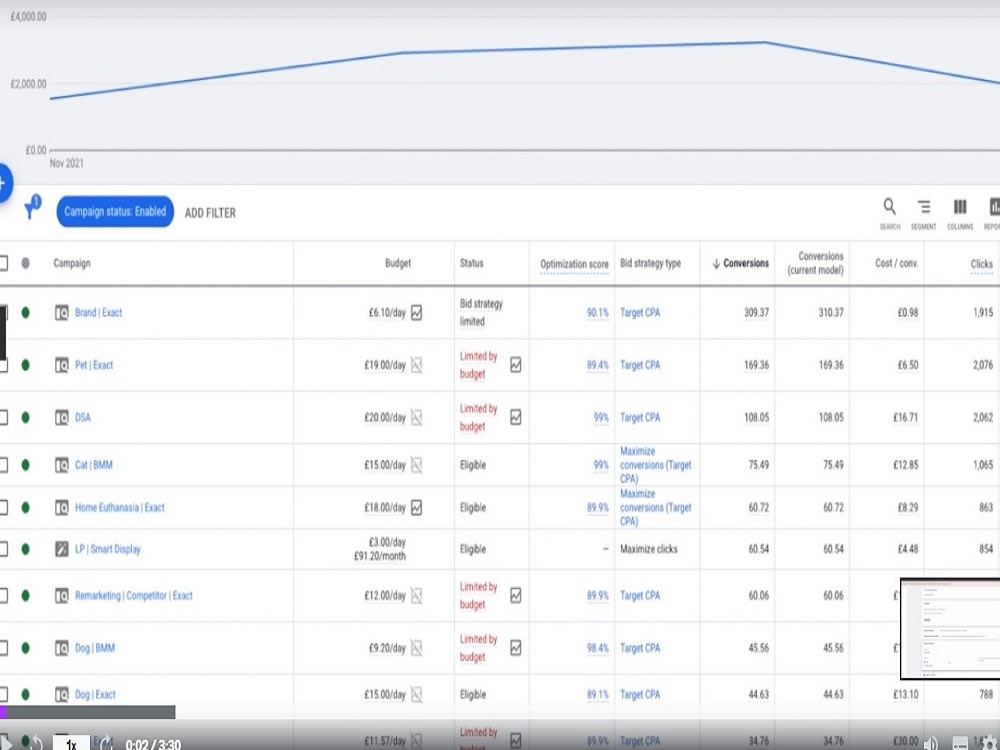
Task: Toggle the select-all campaigns checkbox
Action: click(3, 263)
